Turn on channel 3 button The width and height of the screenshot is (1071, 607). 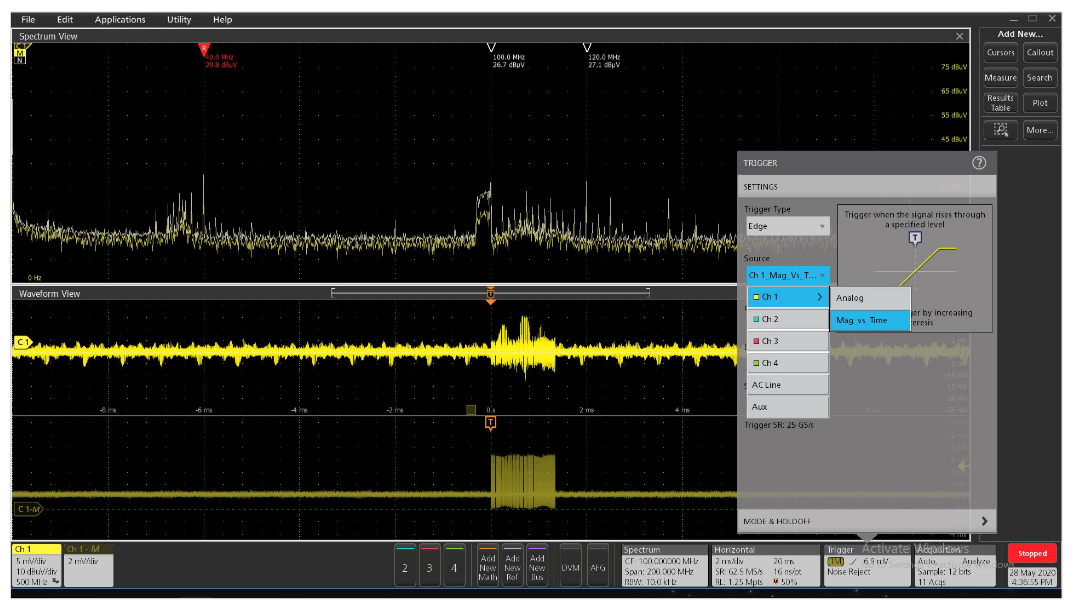click(429, 567)
